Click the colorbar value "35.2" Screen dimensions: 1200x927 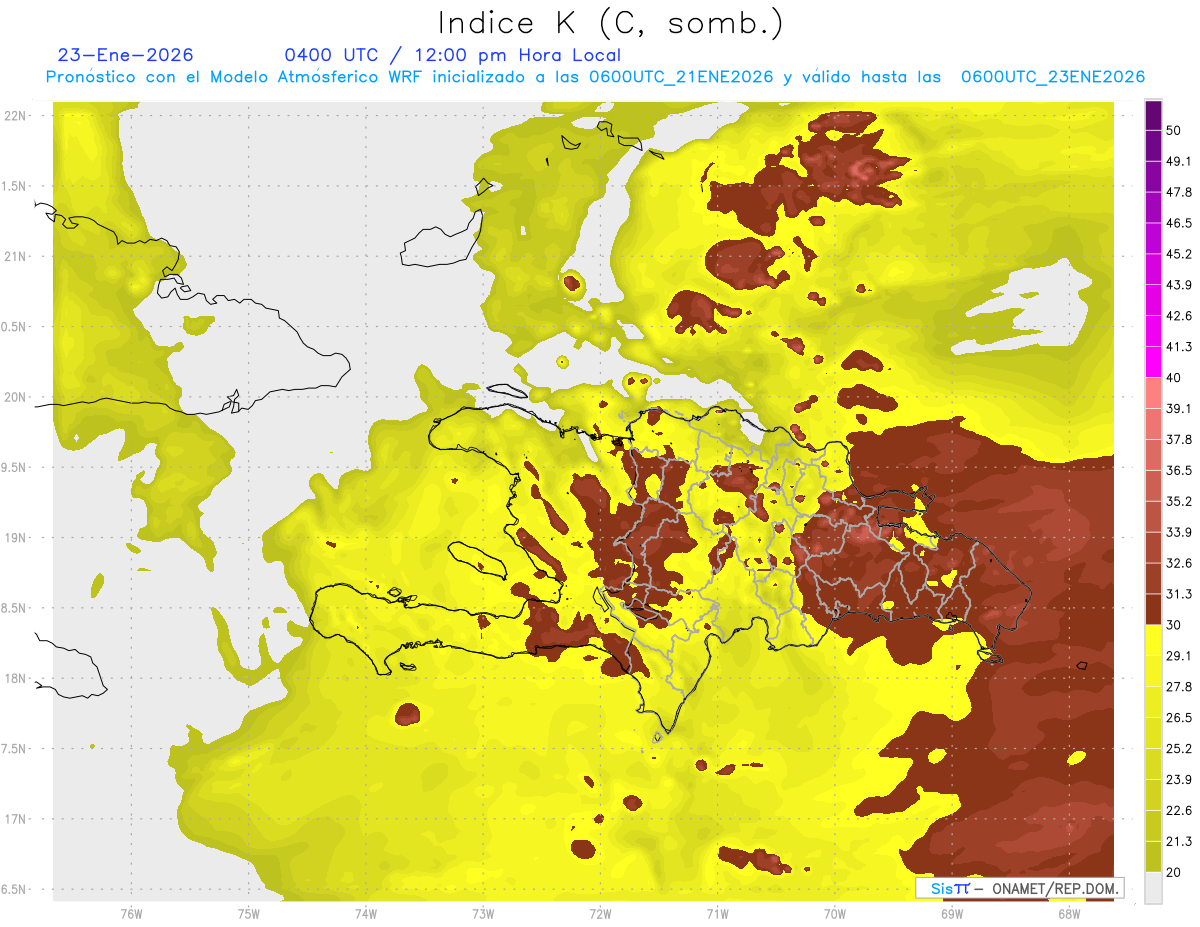point(1179,501)
